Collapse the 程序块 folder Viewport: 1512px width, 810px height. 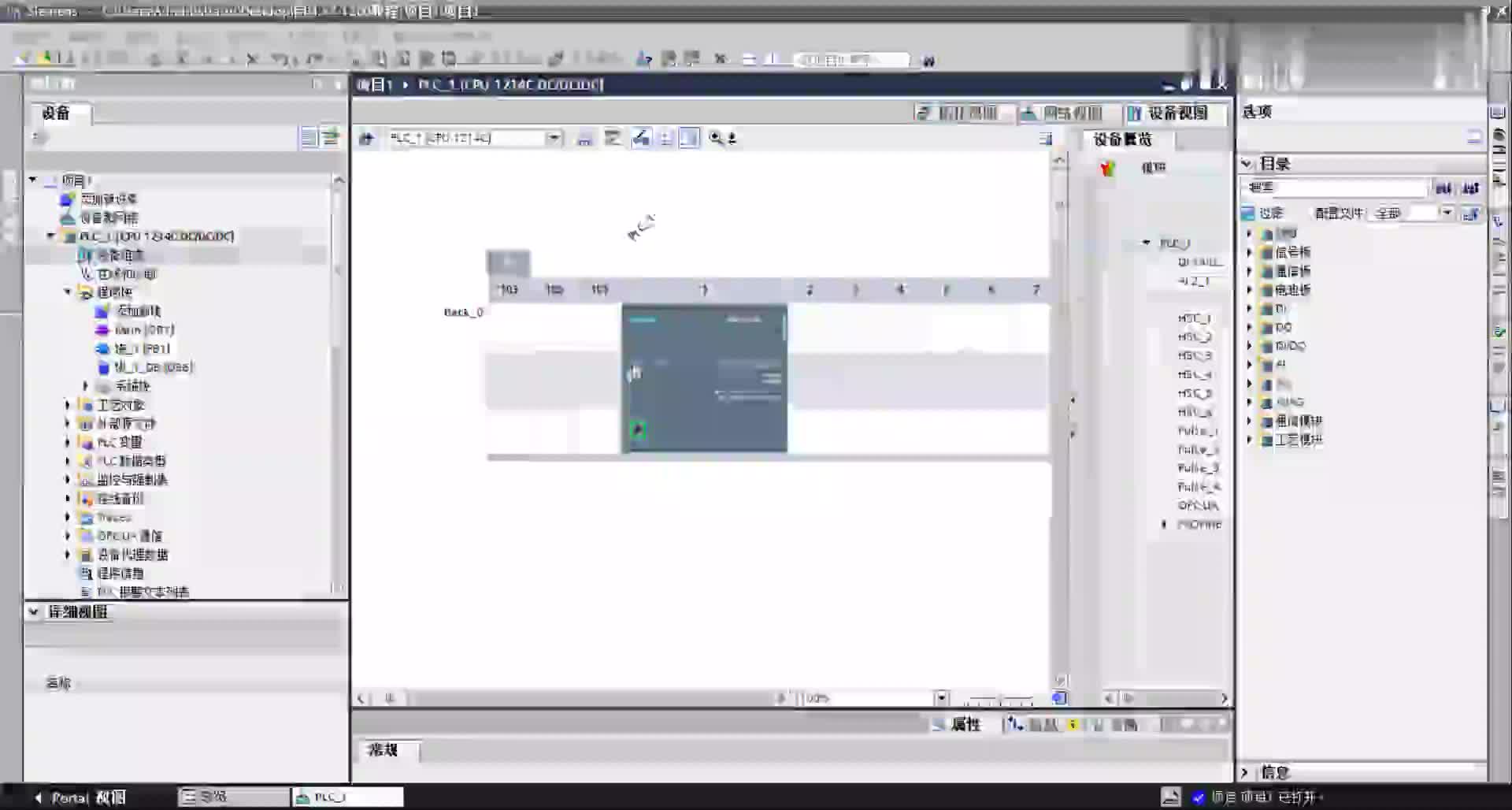pos(68,292)
